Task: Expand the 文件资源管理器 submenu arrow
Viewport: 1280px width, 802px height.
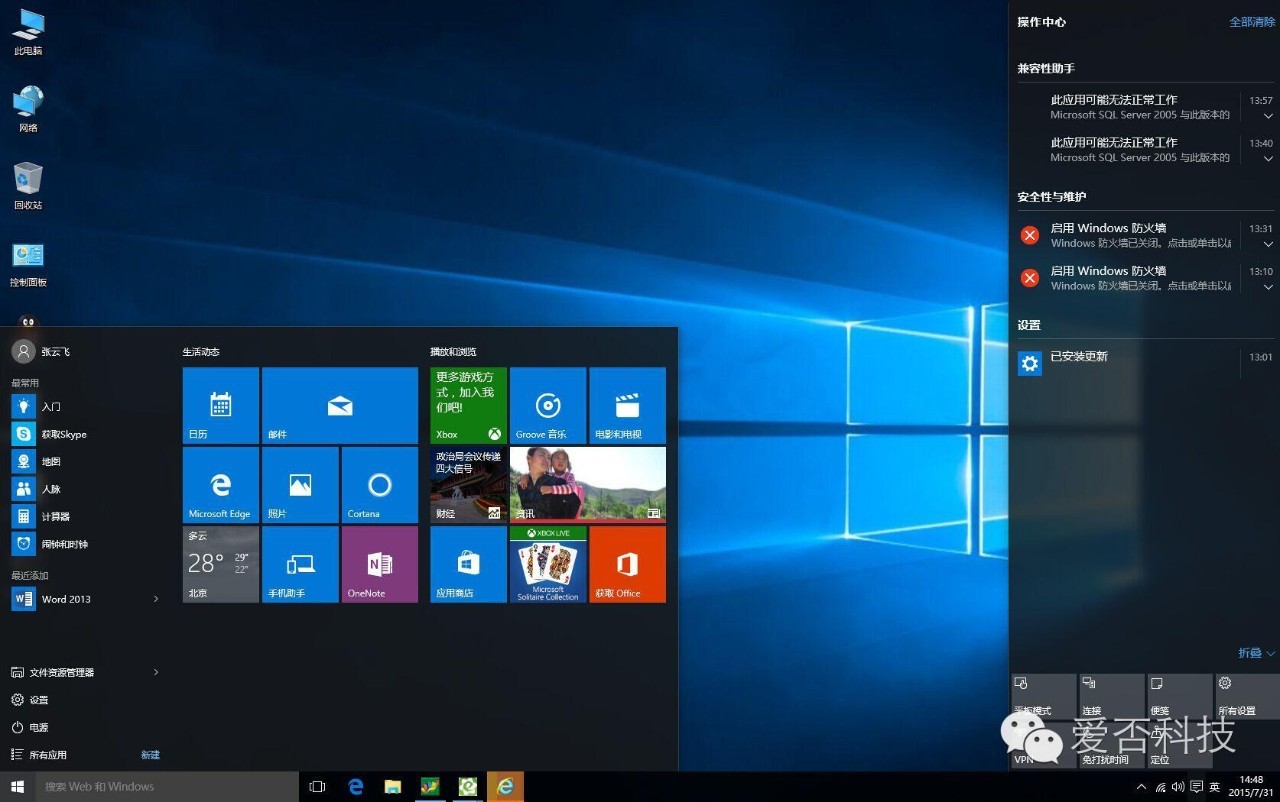Action: 156,673
